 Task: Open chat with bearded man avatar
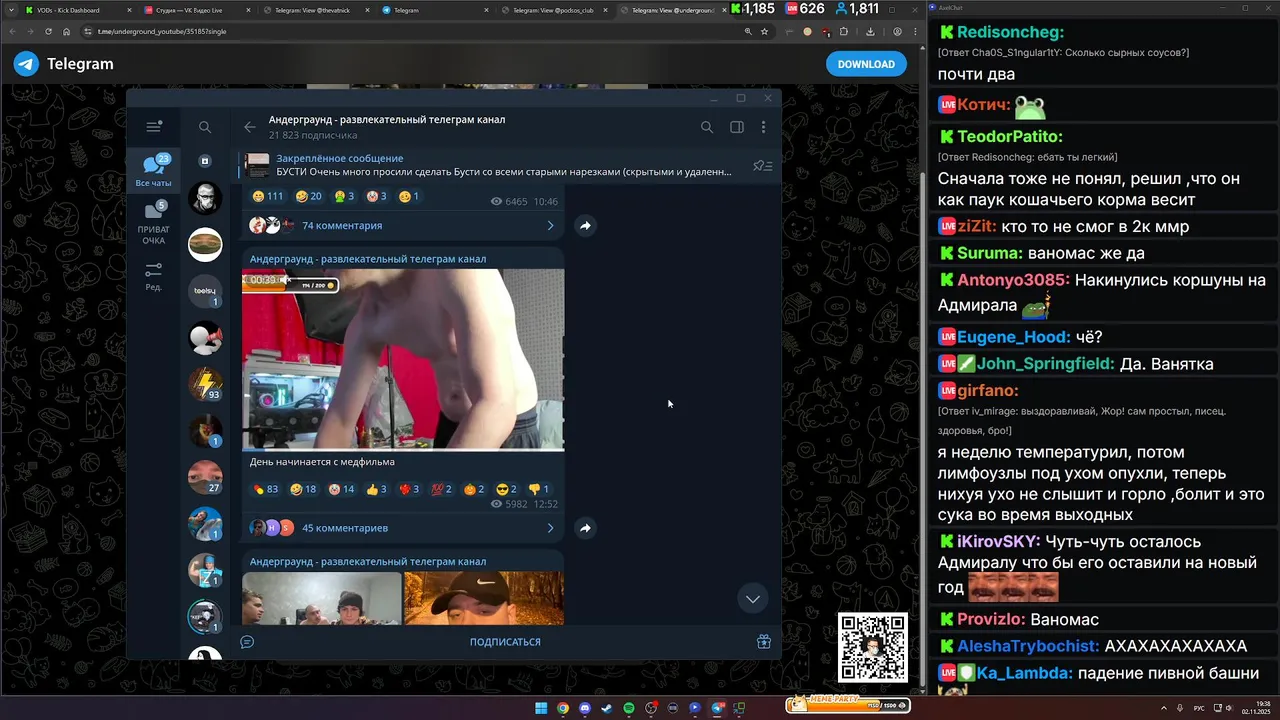[x=205, y=198]
